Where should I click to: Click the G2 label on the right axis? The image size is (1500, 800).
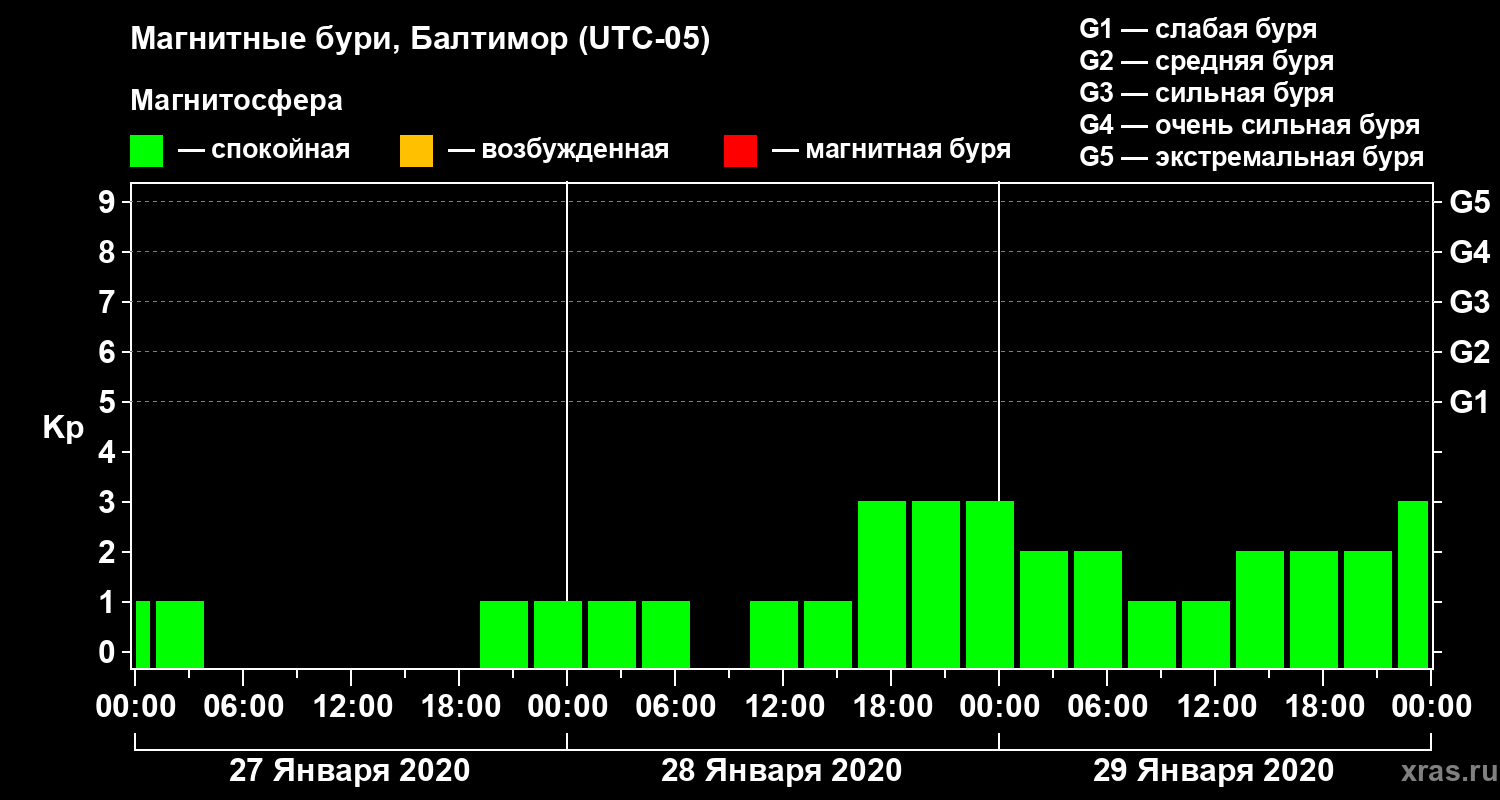[1469, 352]
